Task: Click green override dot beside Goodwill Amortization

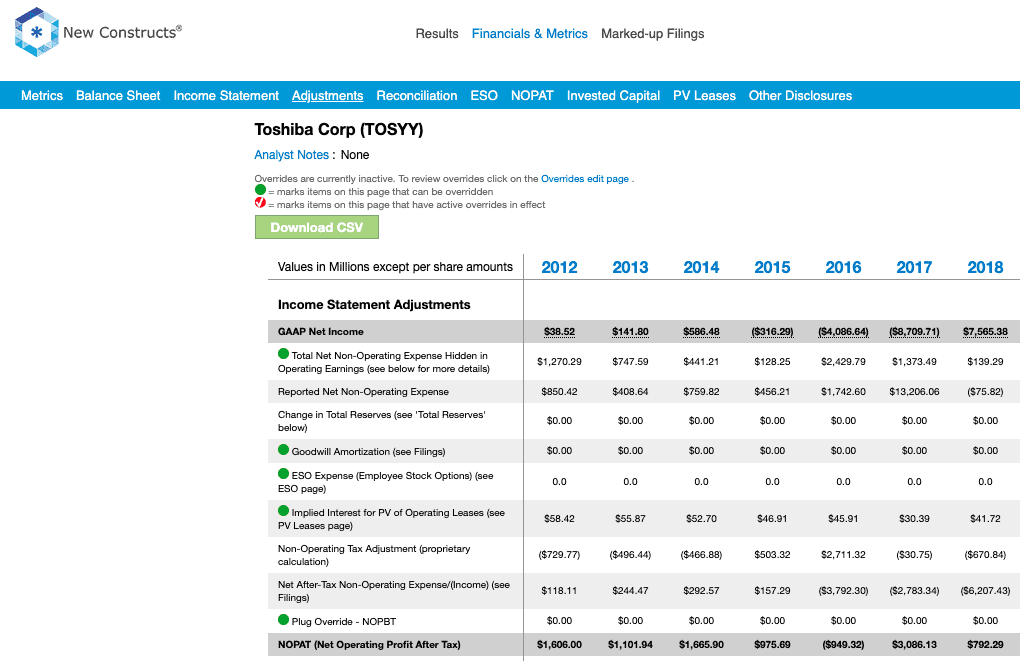Action: point(283,450)
